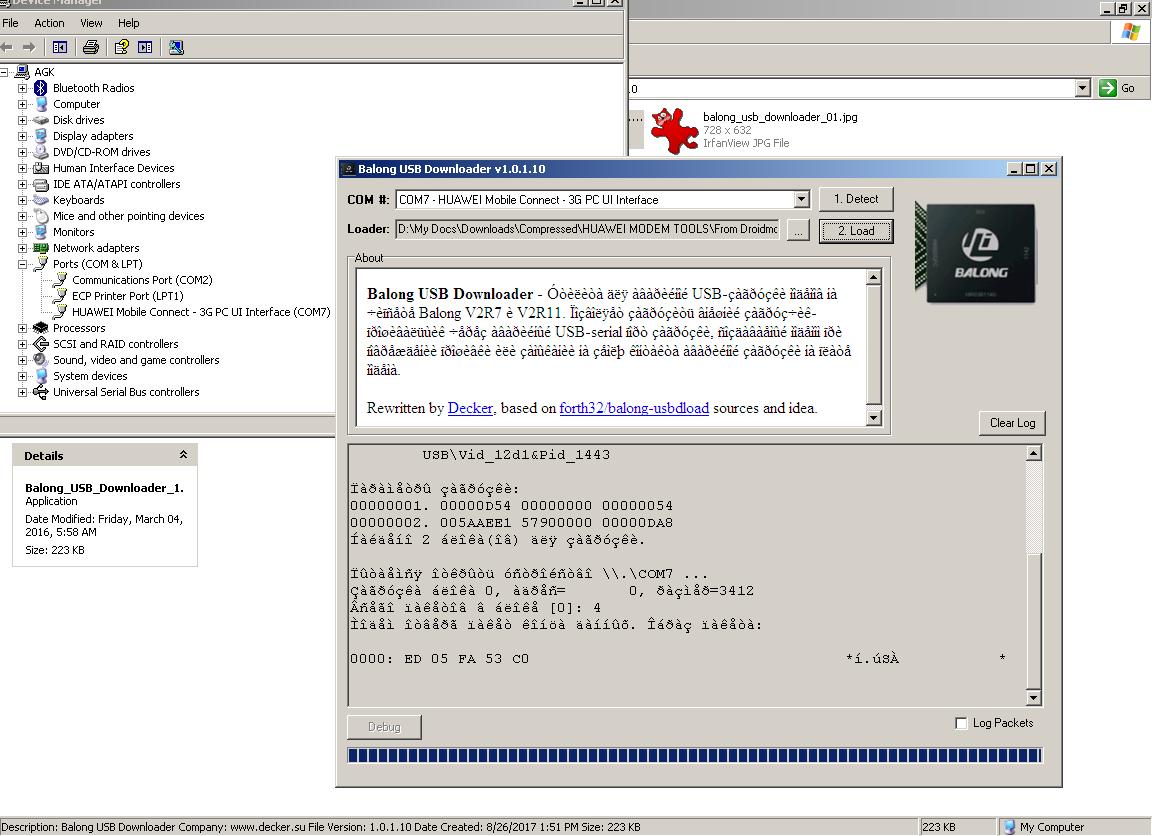The image size is (1152, 836).
Task: Click the Properties help toolbar icon
Action: pyautogui.click(x=121, y=48)
